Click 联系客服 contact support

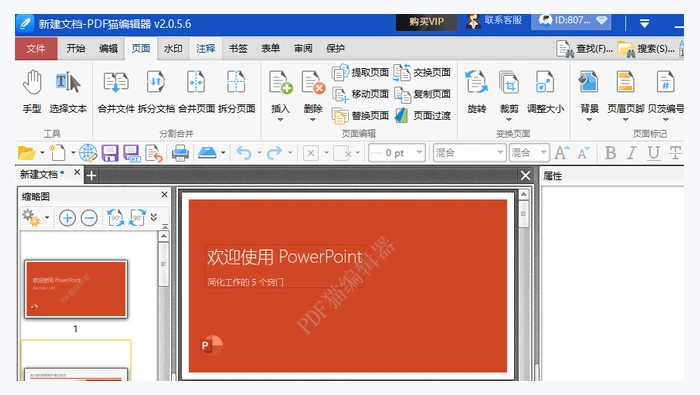494,21
